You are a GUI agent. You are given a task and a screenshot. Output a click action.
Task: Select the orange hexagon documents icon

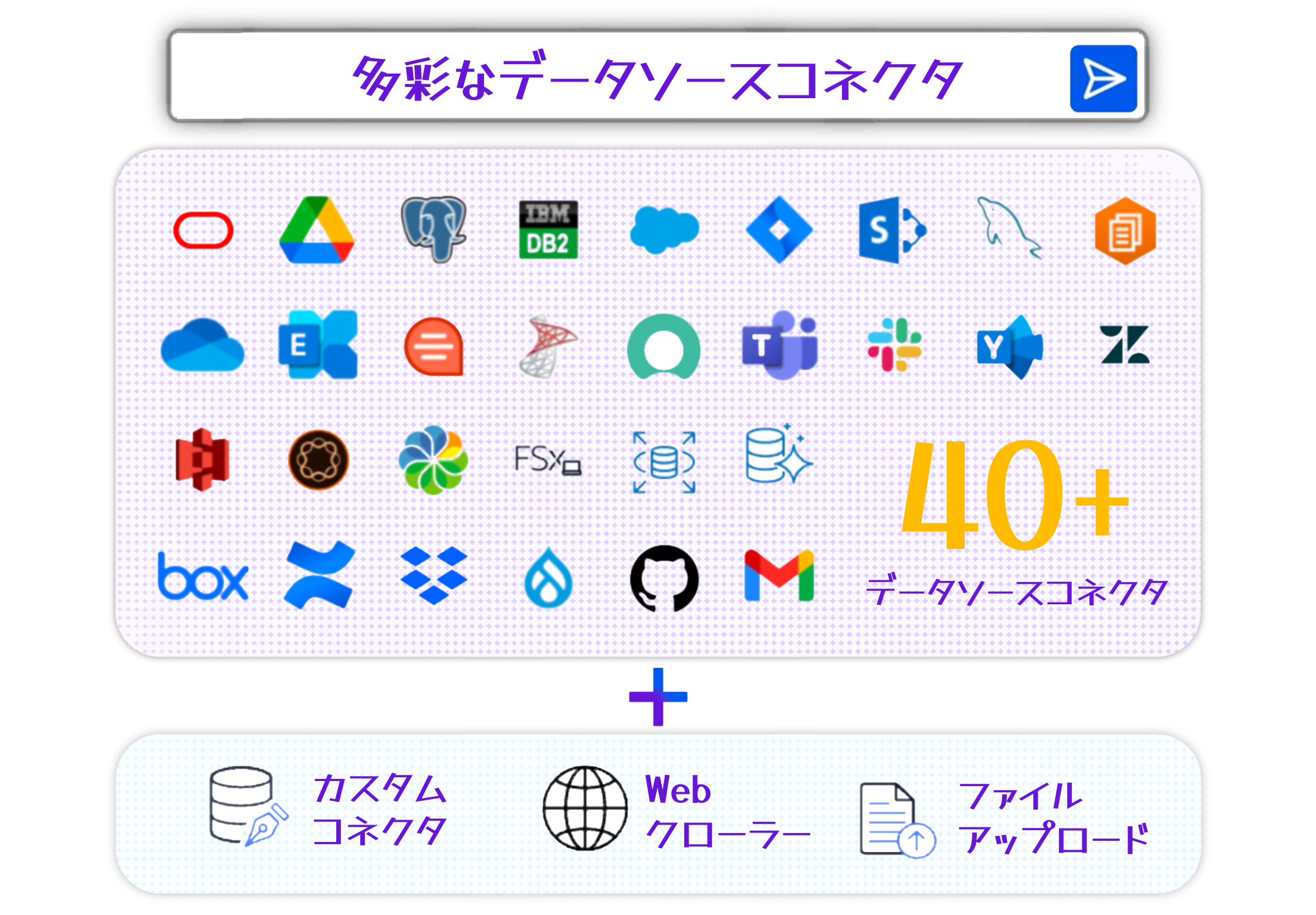pos(1125,230)
